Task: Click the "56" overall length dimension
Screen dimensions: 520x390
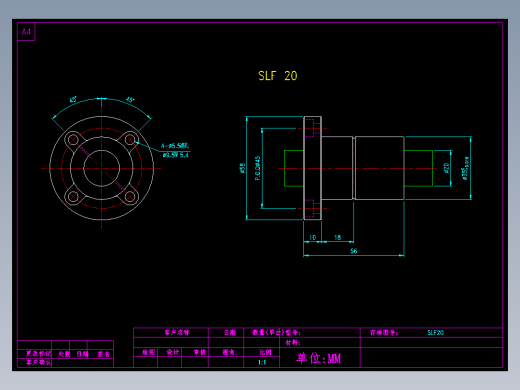Action: 354,251
